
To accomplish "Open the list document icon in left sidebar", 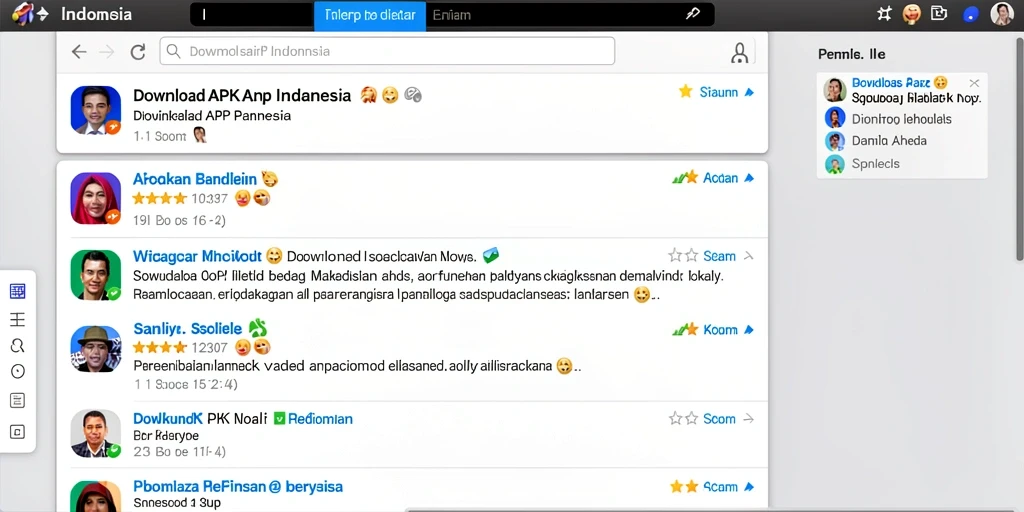I will 18,401.
